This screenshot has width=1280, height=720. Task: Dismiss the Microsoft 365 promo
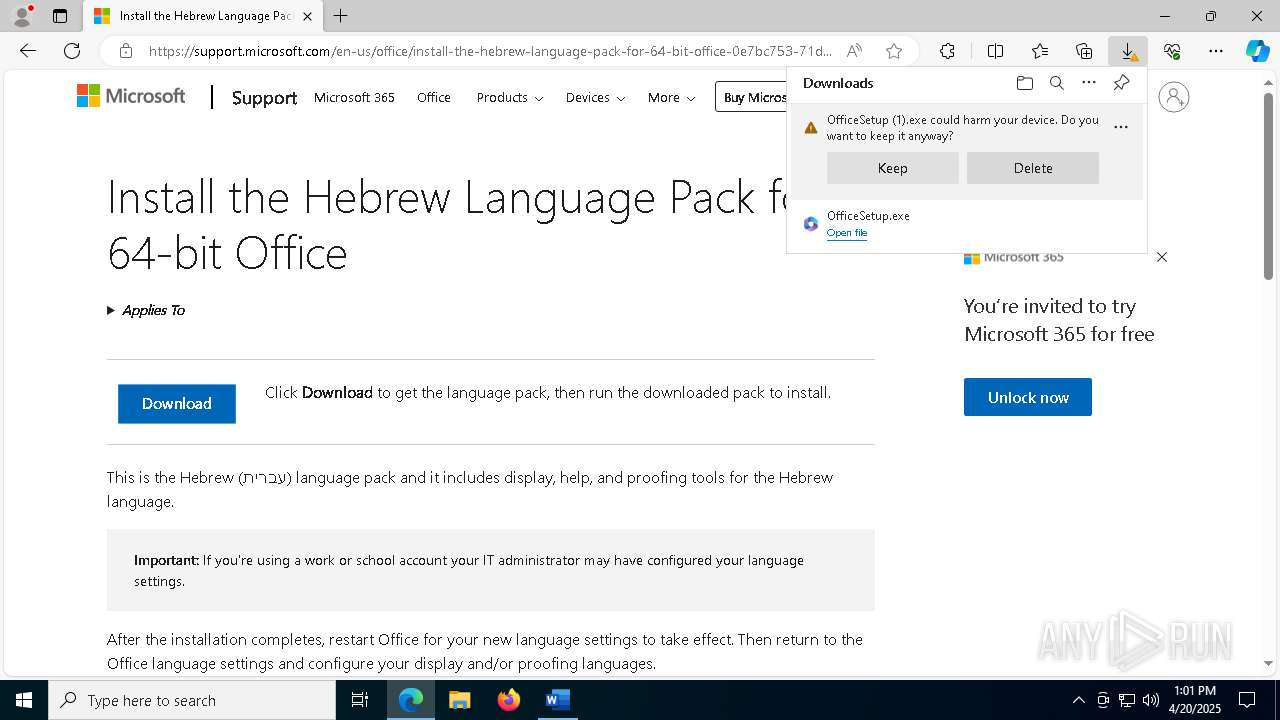(x=1162, y=257)
